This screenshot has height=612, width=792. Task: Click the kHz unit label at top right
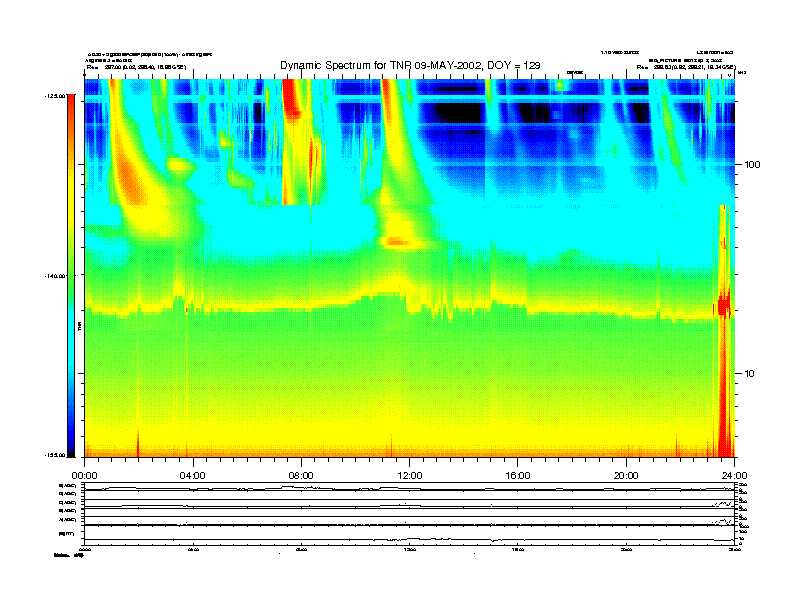pyautogui.click(x=742, y=73)
